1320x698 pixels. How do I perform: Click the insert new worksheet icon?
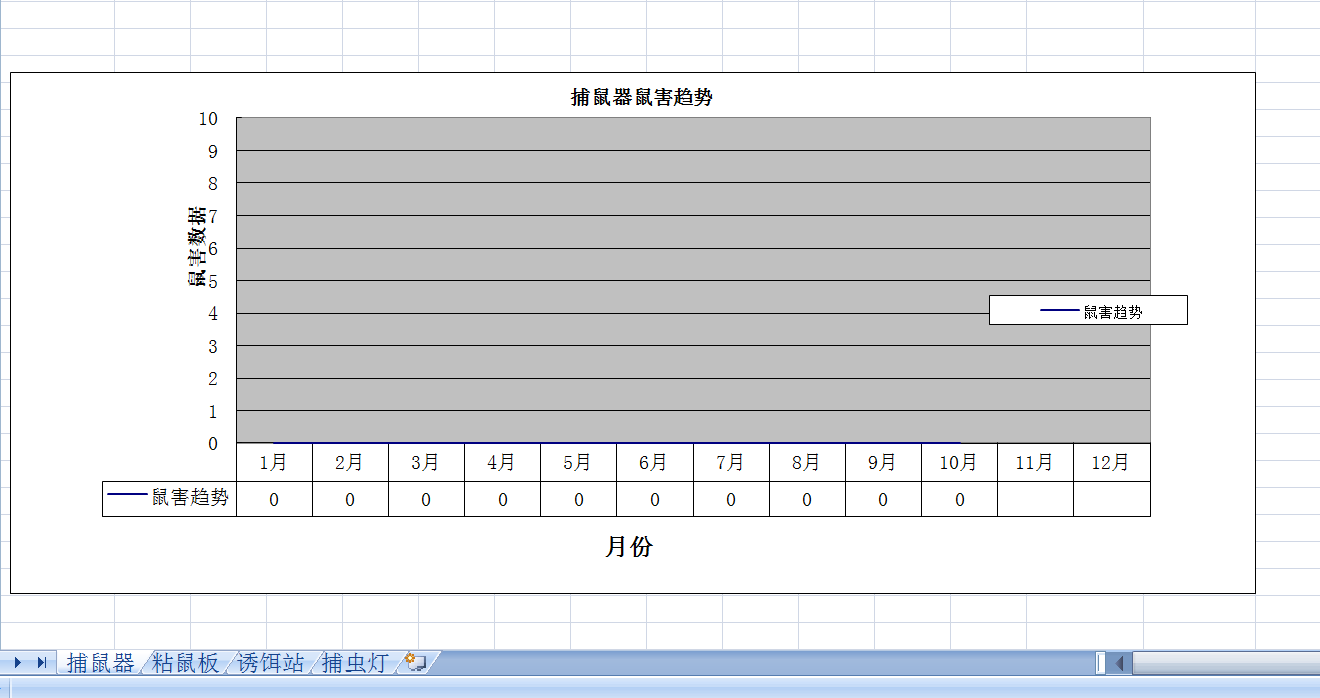[416, 662]
